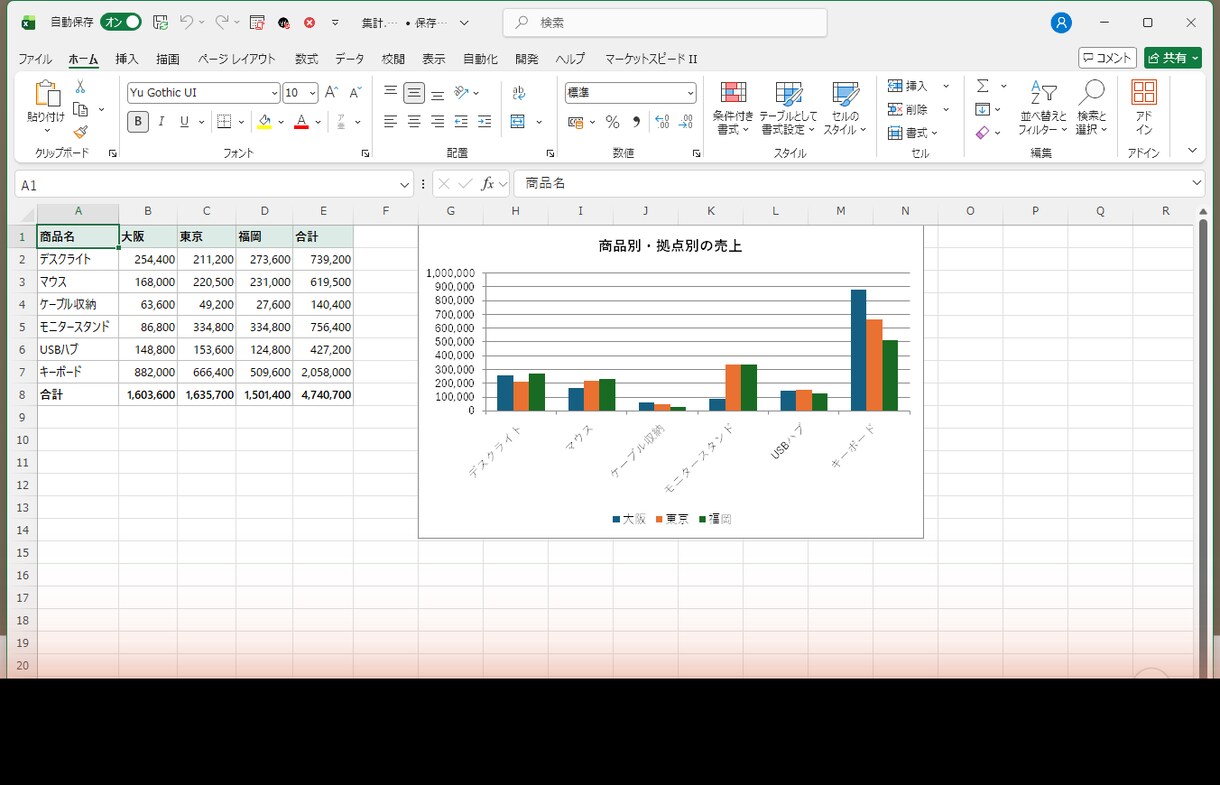Collapse the ribbon with the chevron
Screen dimensions: 1220x785
click(1192, 151)
